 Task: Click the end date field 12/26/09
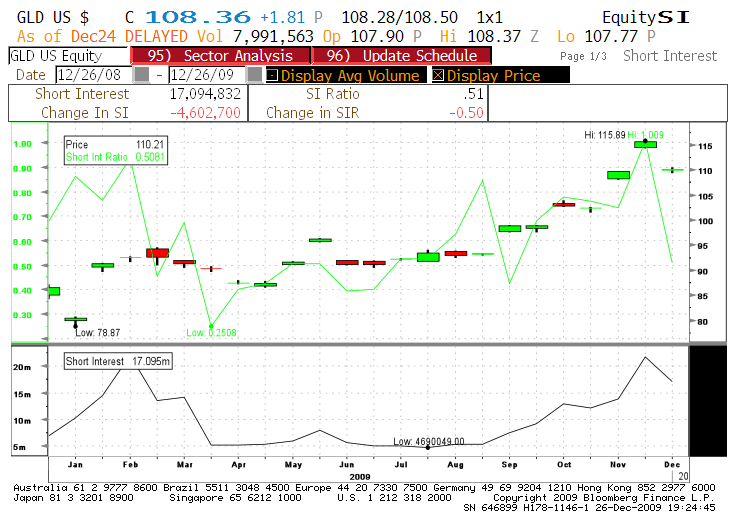207,75
